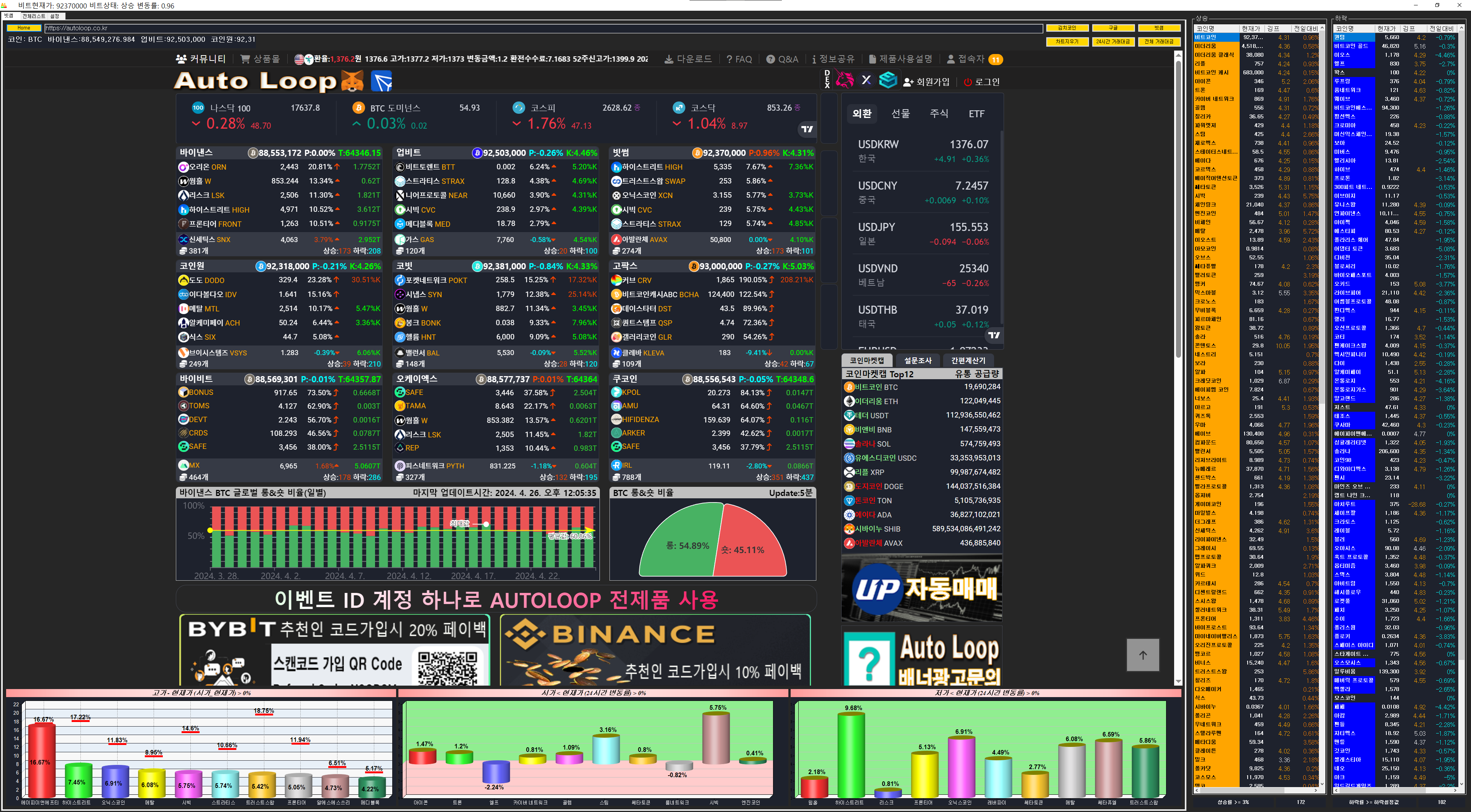Viewport: 1471px width, 812px height.
Task: Open the 간편계산기 tab
Action: (x=968, y=360)
